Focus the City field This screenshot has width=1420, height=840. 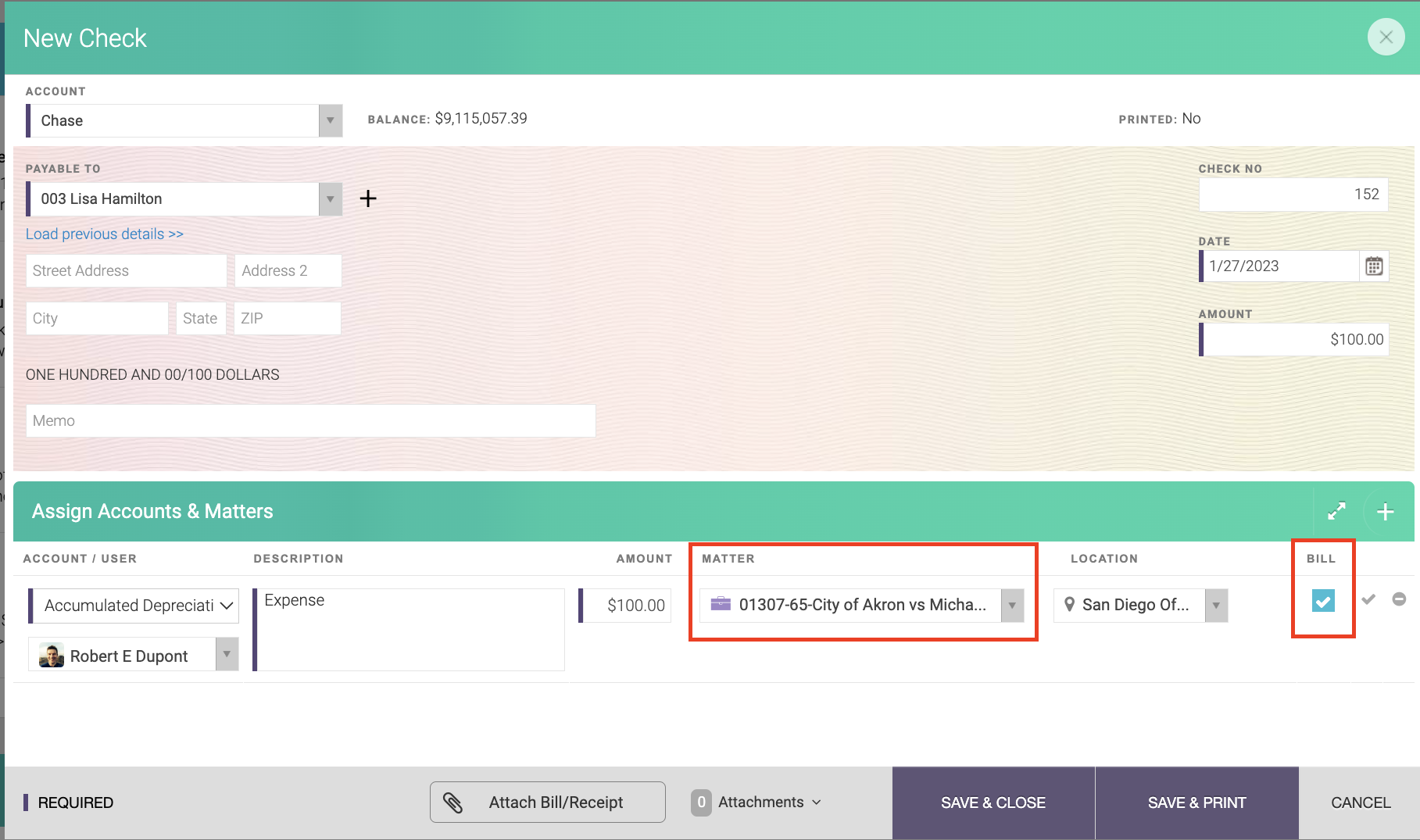tap(97, 318)
